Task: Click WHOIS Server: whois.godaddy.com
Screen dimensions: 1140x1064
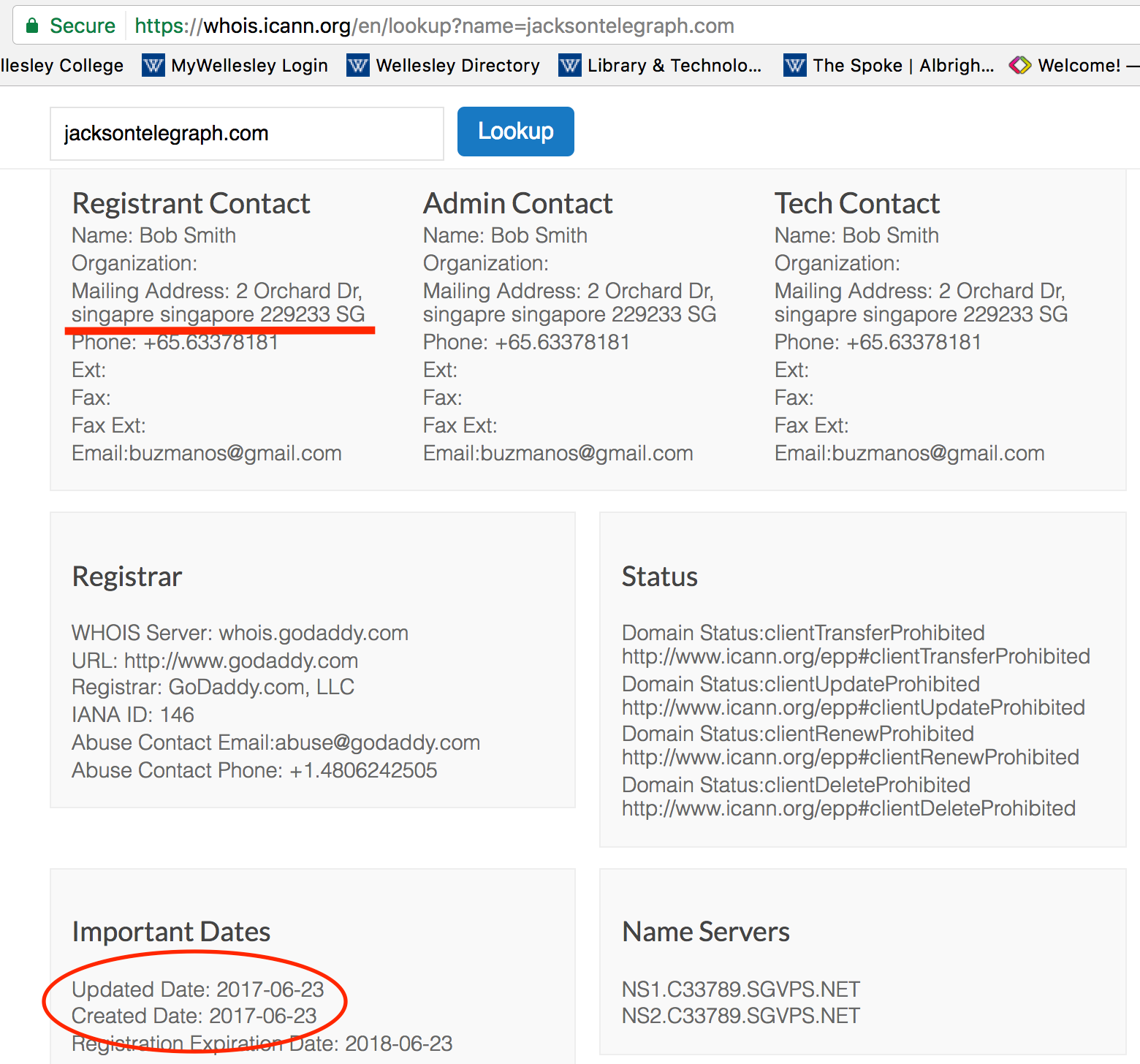Action: (x=240, y=633)
